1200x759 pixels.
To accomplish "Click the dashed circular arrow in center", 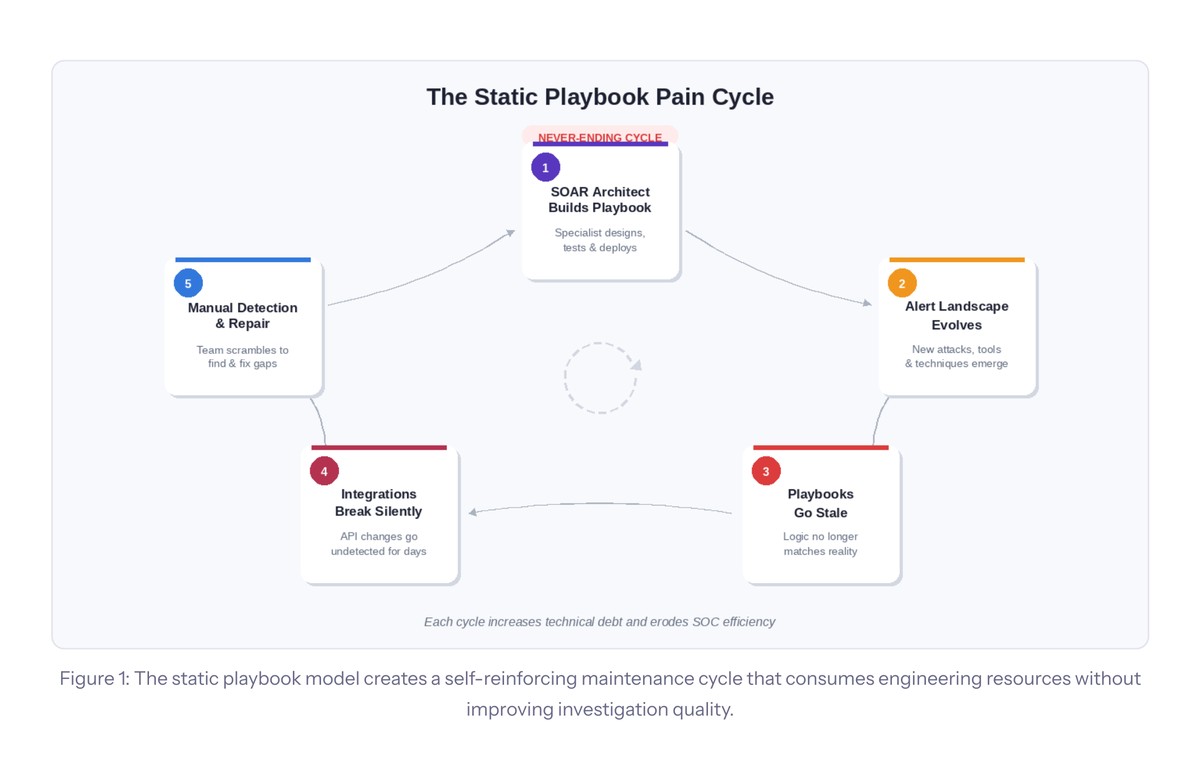I will (600, 378).
